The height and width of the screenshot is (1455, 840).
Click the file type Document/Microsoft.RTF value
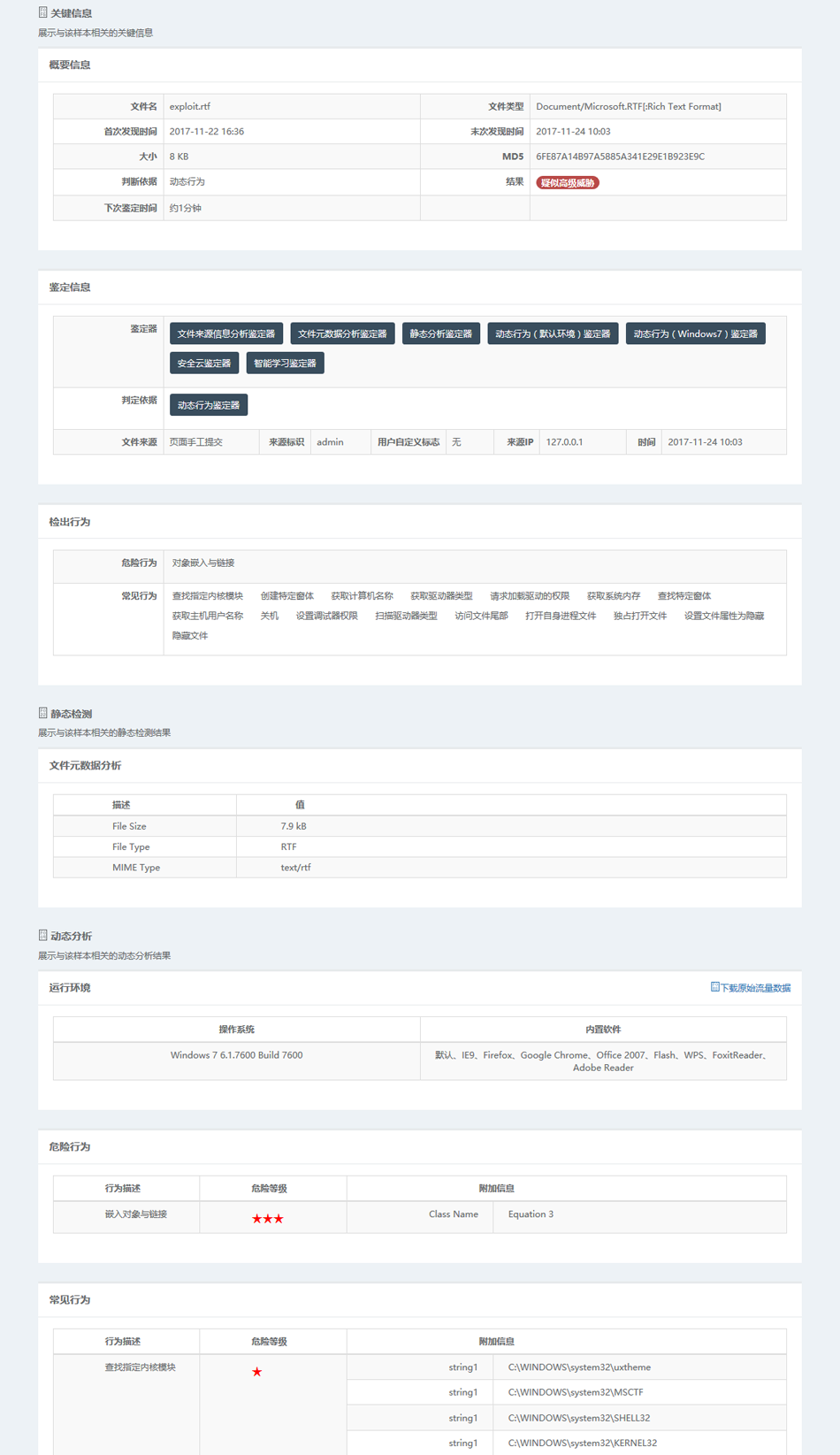pyautogui.click(x=629, y=106)
